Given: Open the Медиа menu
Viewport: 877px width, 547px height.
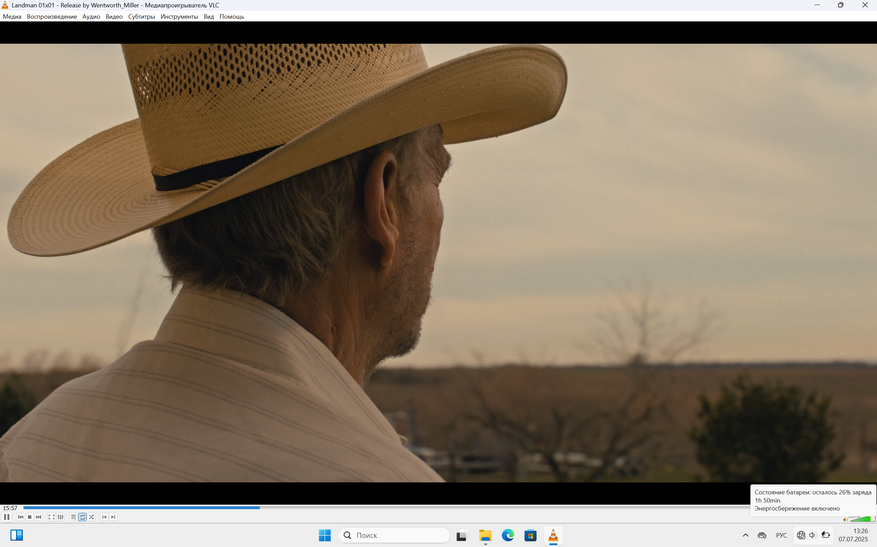Looking at the screenshot, I should click(12, 17).
